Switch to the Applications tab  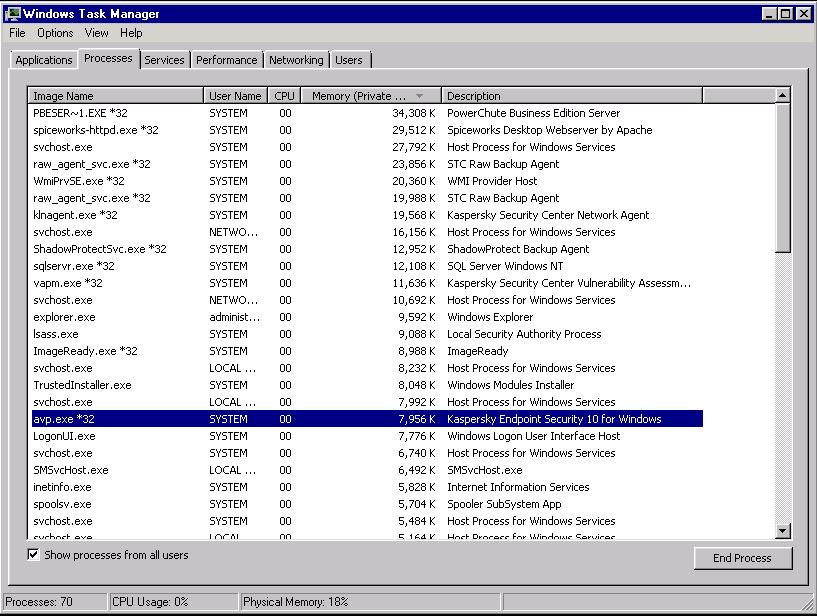(43, 60)
